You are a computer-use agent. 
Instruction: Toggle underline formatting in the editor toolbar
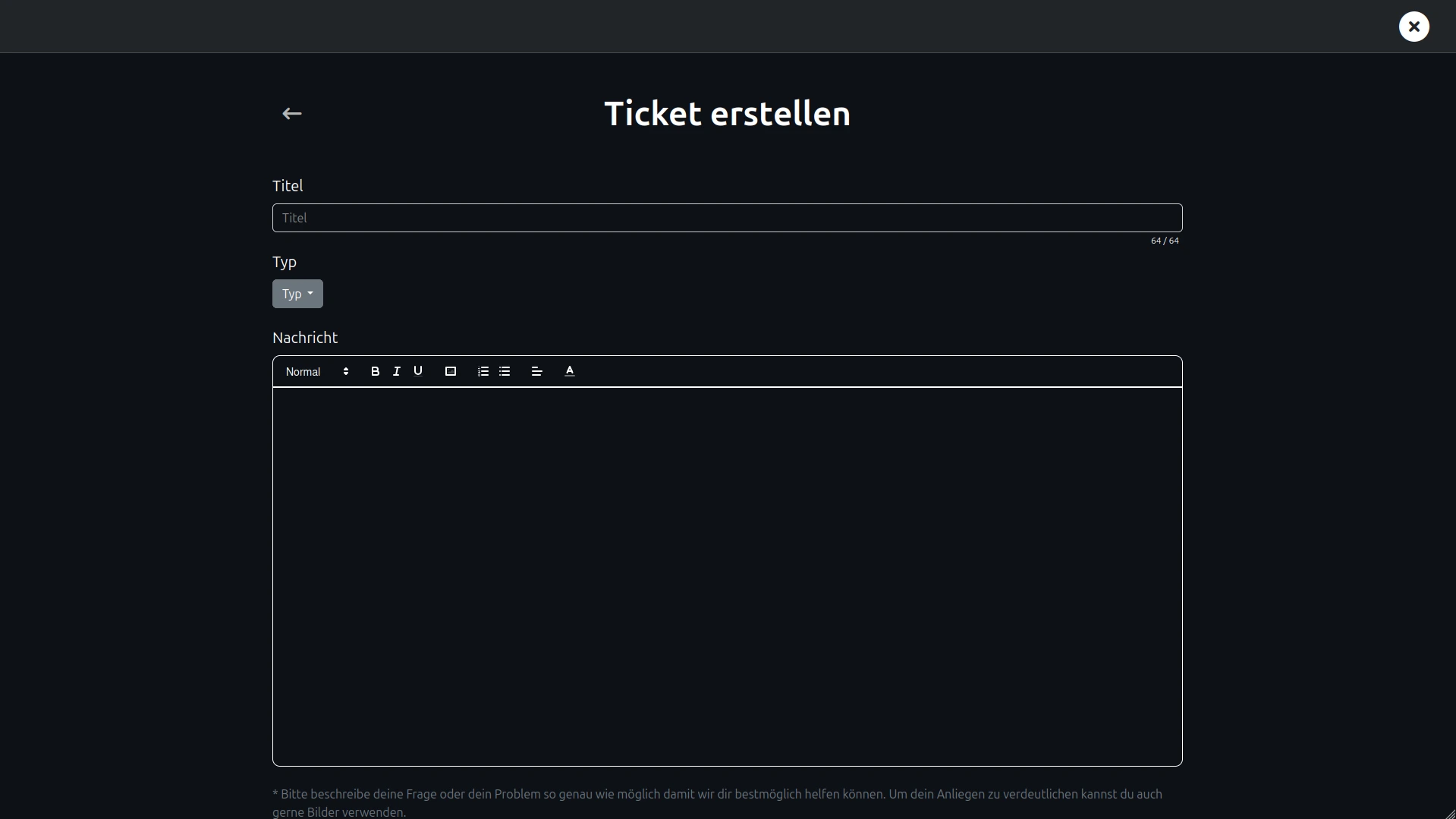417,371
